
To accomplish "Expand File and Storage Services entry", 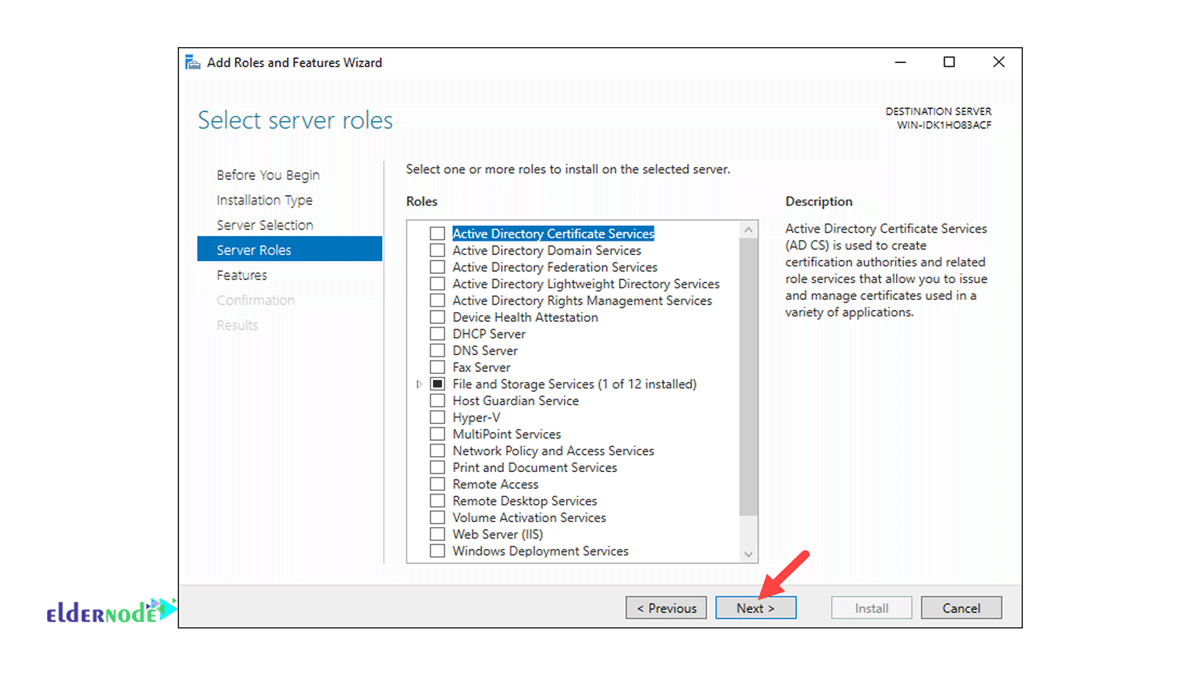I will coord(419,383).
